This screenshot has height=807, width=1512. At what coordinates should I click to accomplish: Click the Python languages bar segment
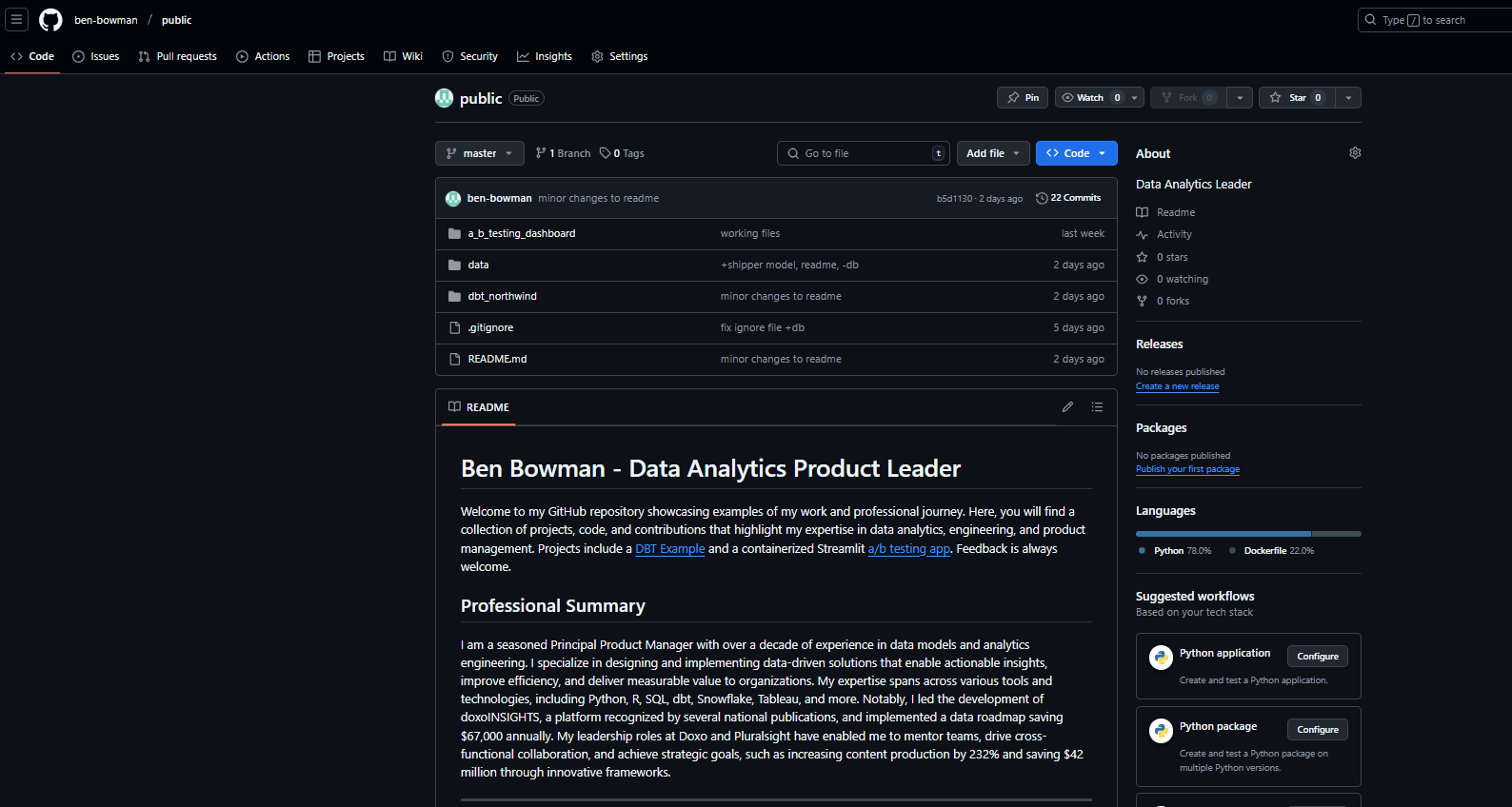[1223, 534]
